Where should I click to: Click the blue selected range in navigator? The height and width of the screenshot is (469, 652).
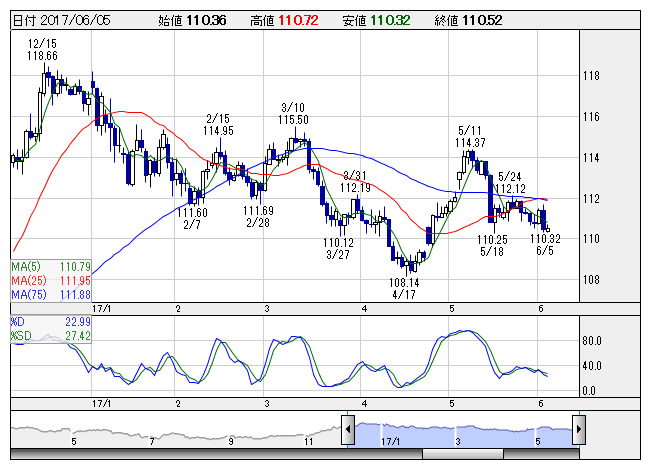(462, 432)
